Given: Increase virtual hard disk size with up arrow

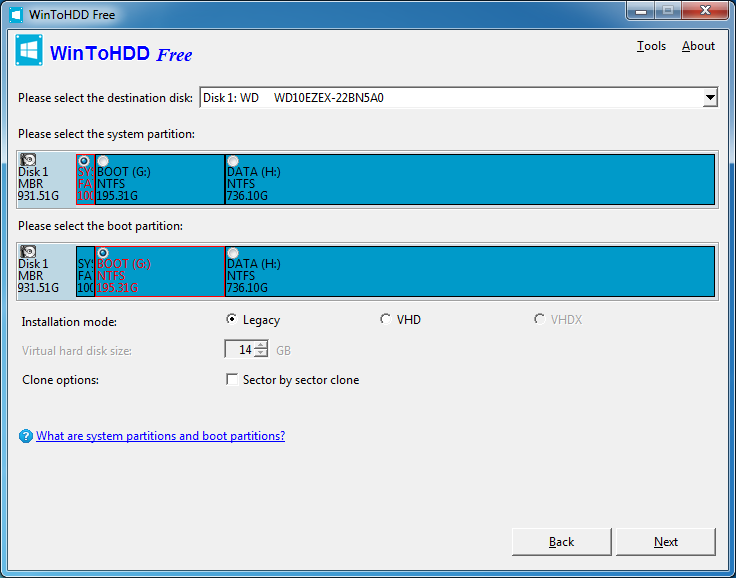Looking at the screenshot, I should 261,345.
